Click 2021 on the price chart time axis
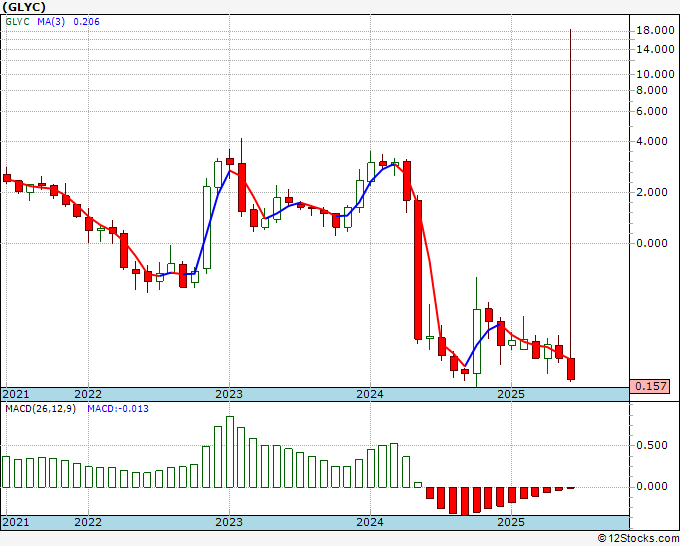This screenshot has width=680, height=546. click(x=16, y=394)
